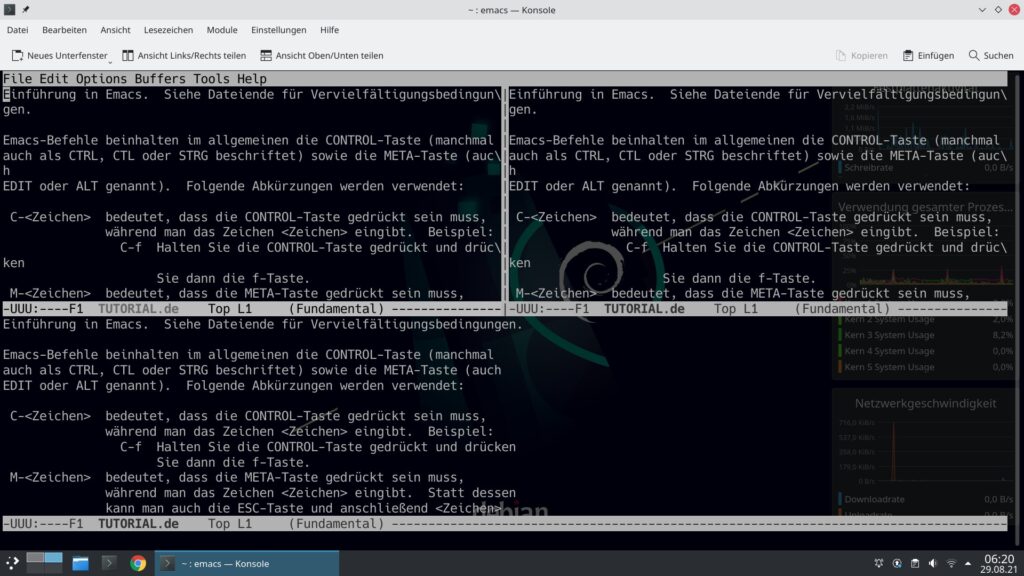Click Ansicht Oben/Unten teilen in the toolbar
The image size is (1024, 576).
point(321,56)
